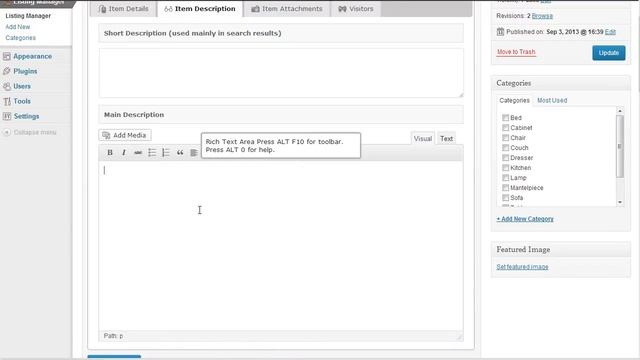Image resolution: width=640 pixels, height=360 pixels.
Task: Collapse the admin sidebar menu
Action: (x=29, y=132)
